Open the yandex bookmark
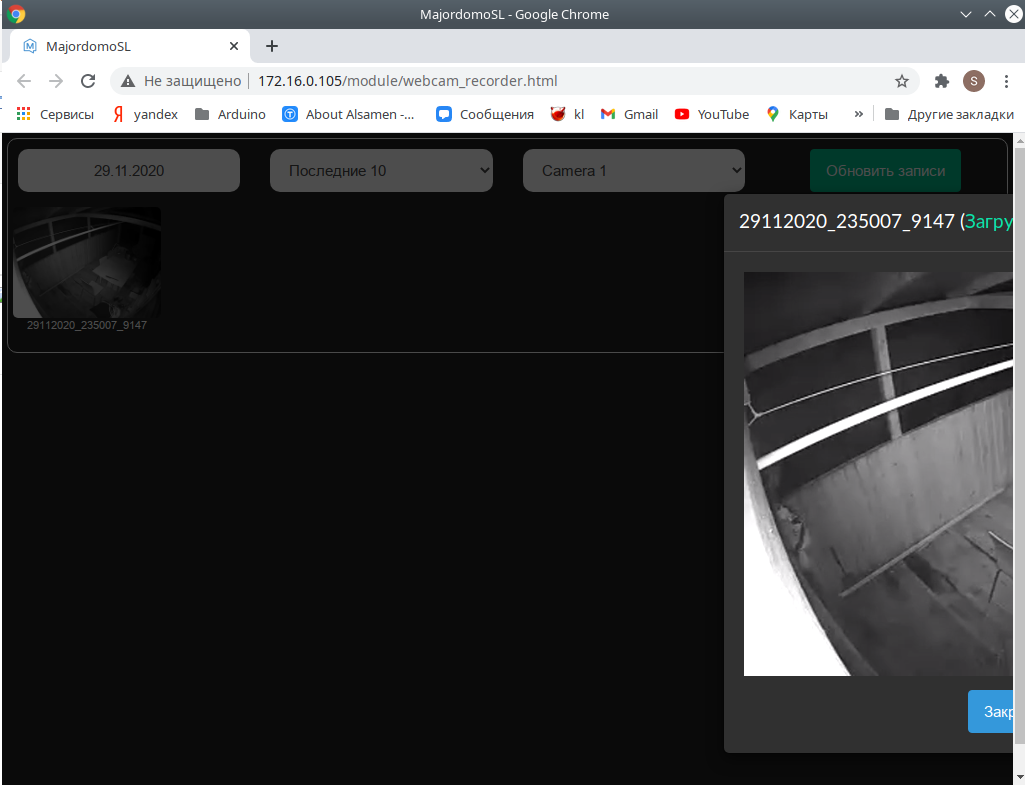 tap(144, 114)
